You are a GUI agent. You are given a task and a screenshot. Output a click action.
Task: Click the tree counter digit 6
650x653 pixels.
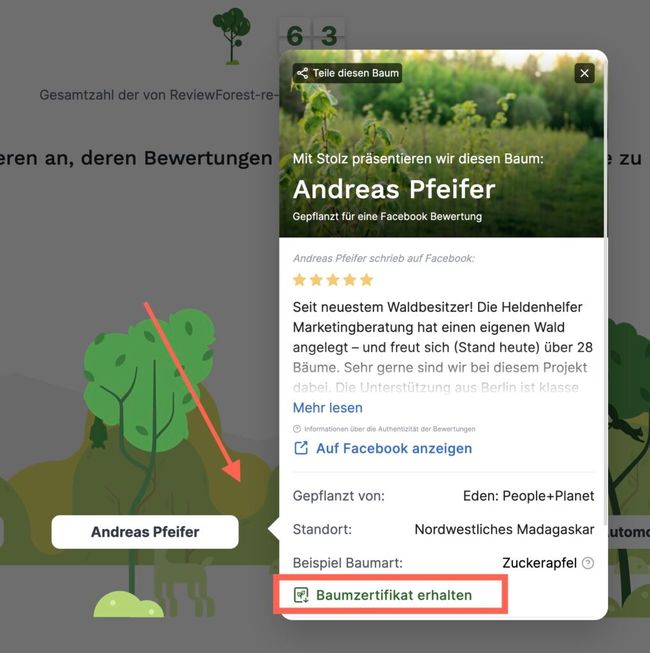pyautogui.click(x=295, y=36)
